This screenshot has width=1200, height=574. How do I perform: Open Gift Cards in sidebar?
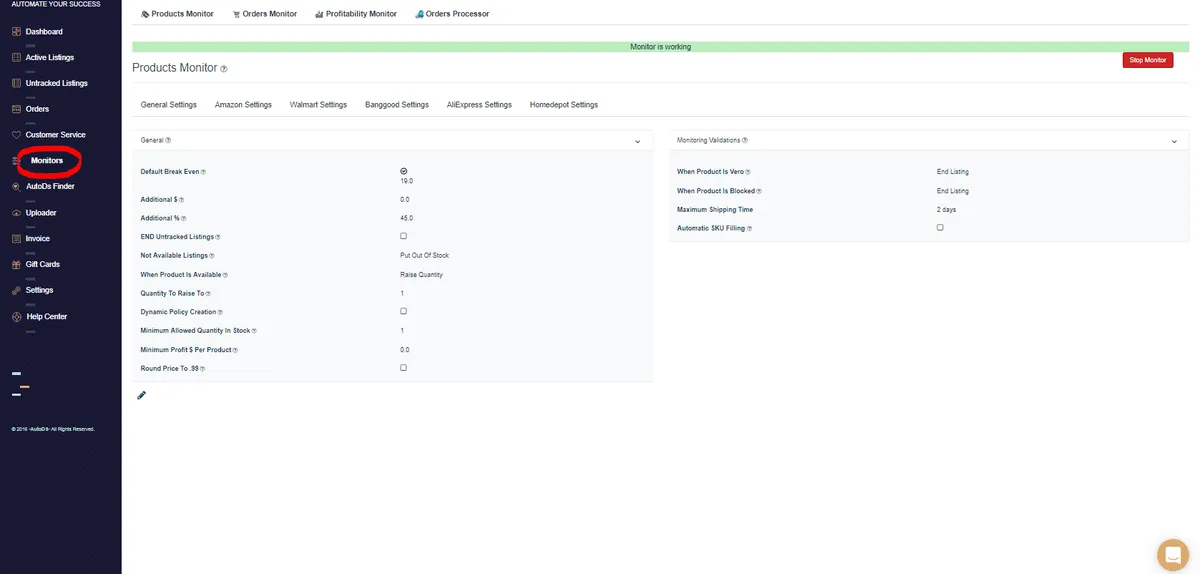pos(43,265)
